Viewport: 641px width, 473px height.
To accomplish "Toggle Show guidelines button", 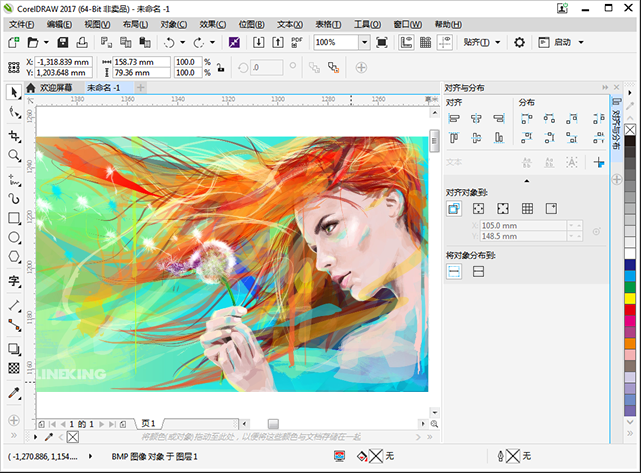I will click(x=445, y=42).
